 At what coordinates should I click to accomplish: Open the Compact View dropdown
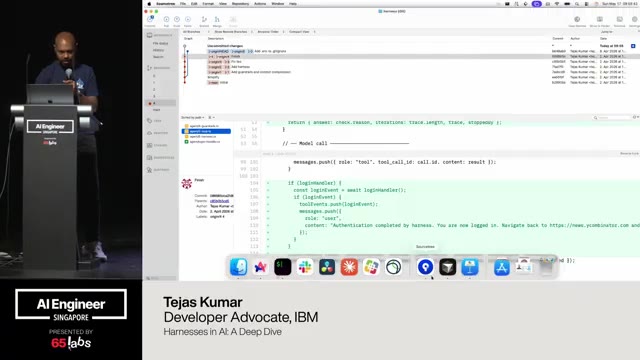302,32
